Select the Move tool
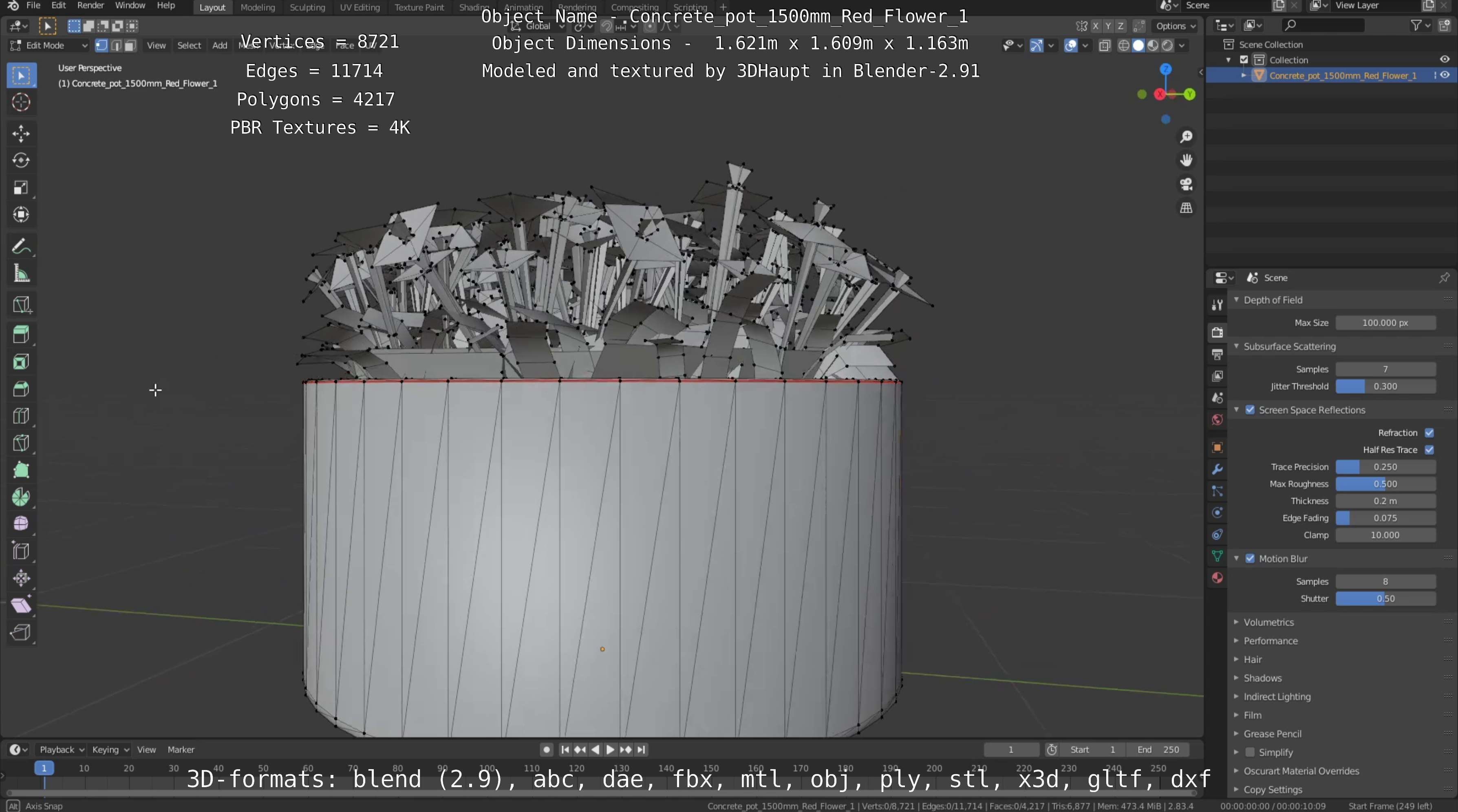Viewport: 1458px width, 812px height. [x=22, y=134]
